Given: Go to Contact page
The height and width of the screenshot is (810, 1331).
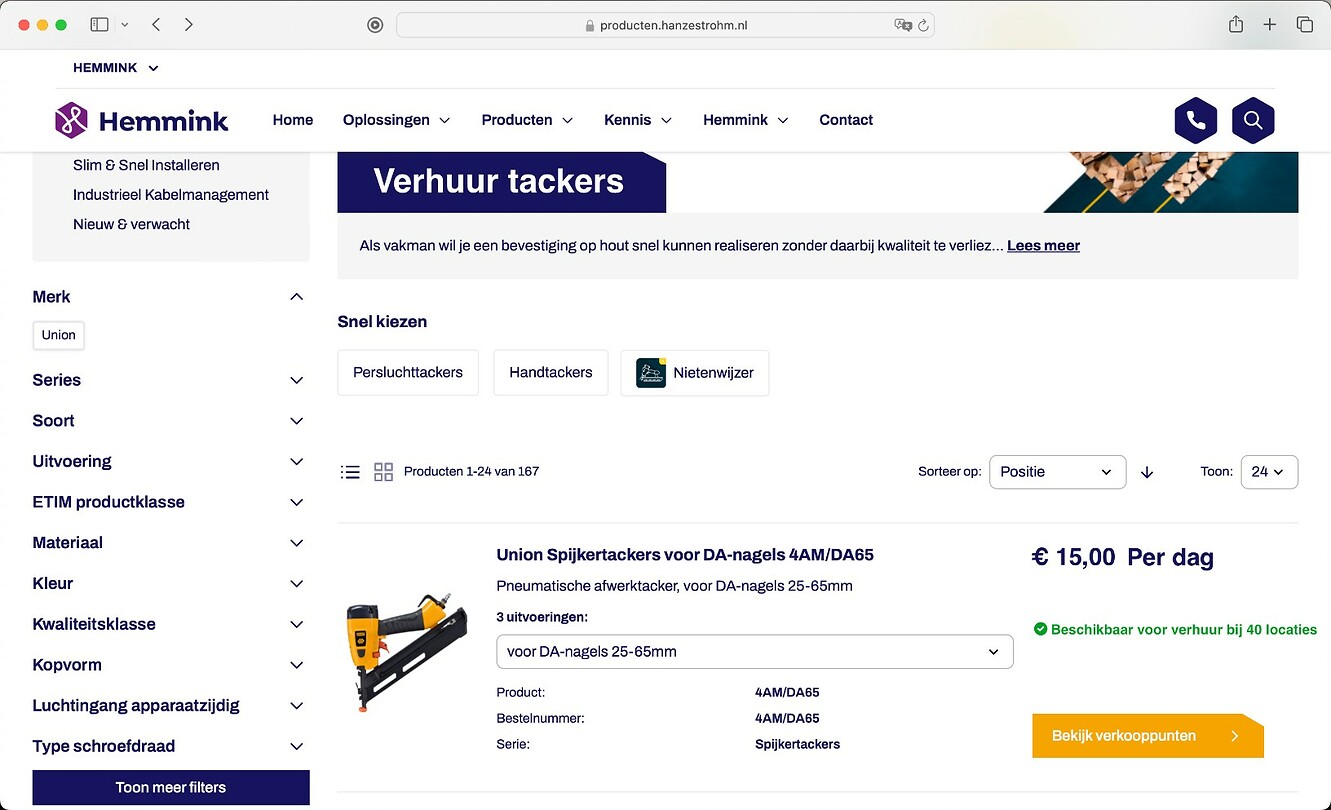Looking at the screenshot, I should tap(846, 120).
